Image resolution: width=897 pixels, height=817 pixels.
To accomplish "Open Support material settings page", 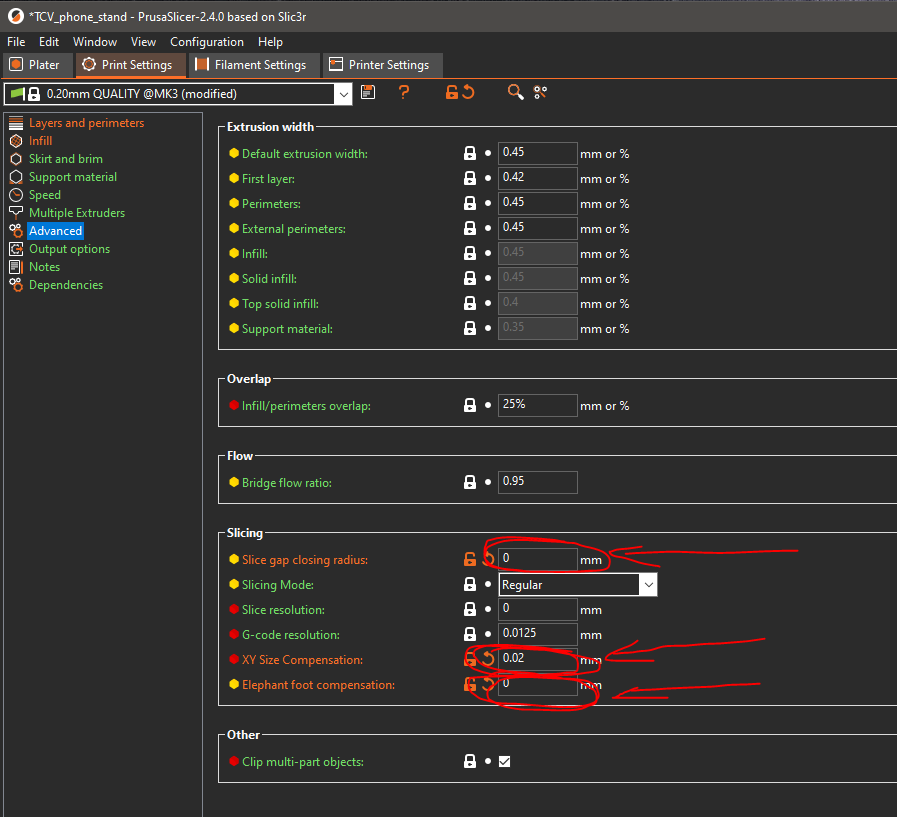I will (73, 177).
